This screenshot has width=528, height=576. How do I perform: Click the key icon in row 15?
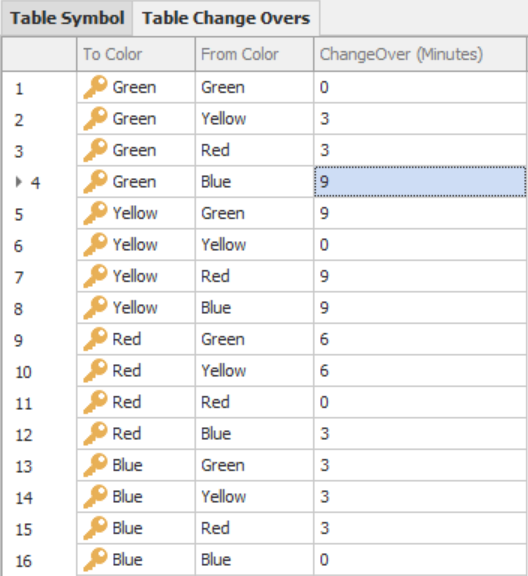click(95, 528)
